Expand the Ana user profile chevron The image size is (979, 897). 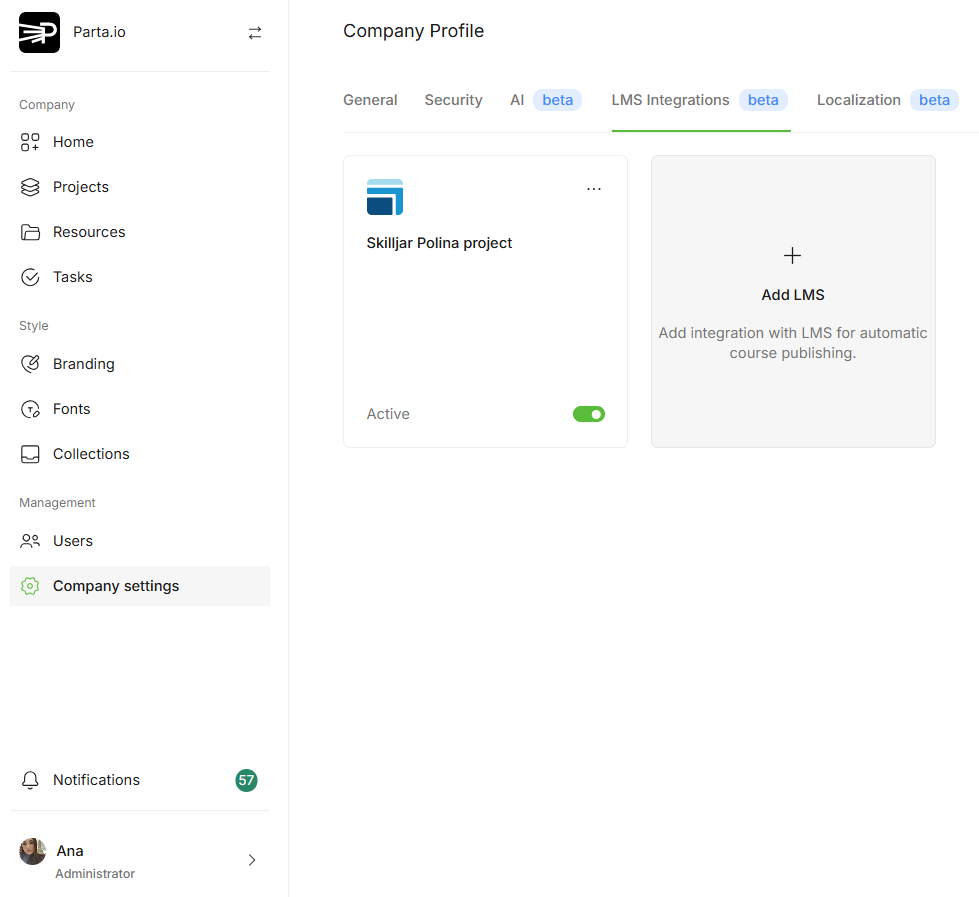click(x=252, y=860)
